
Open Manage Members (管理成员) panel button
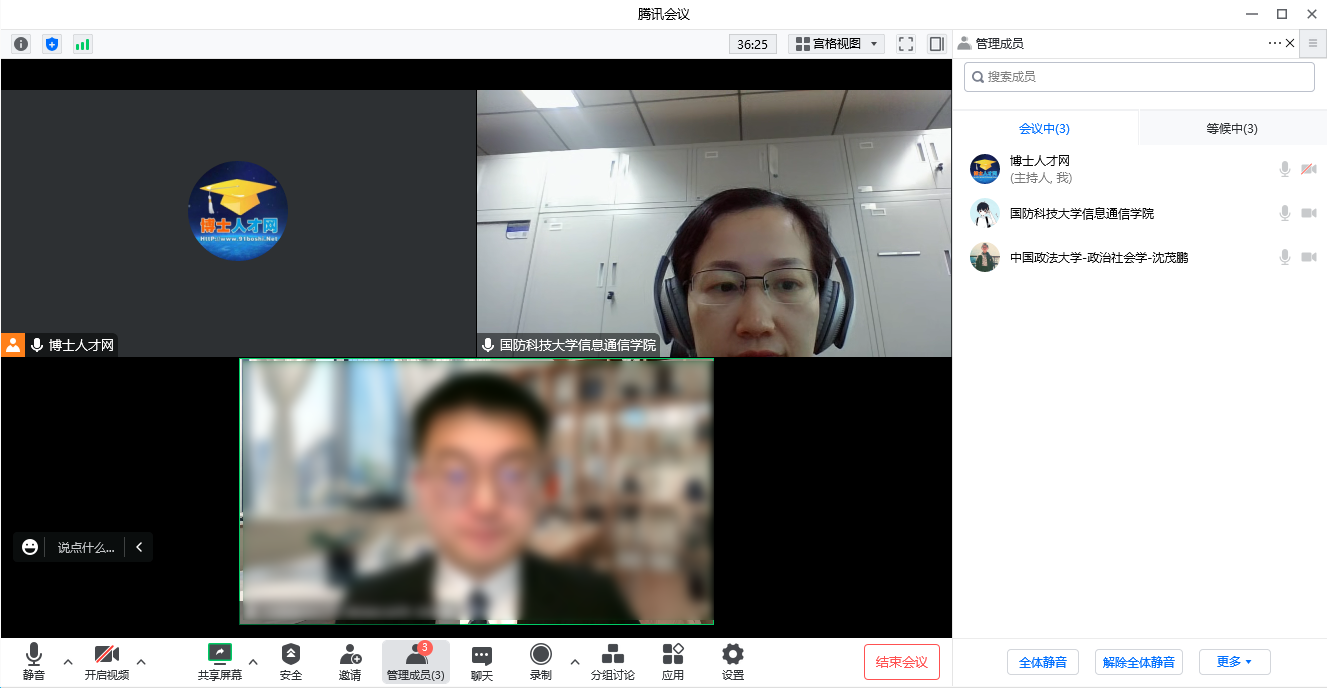pos(416,662)
